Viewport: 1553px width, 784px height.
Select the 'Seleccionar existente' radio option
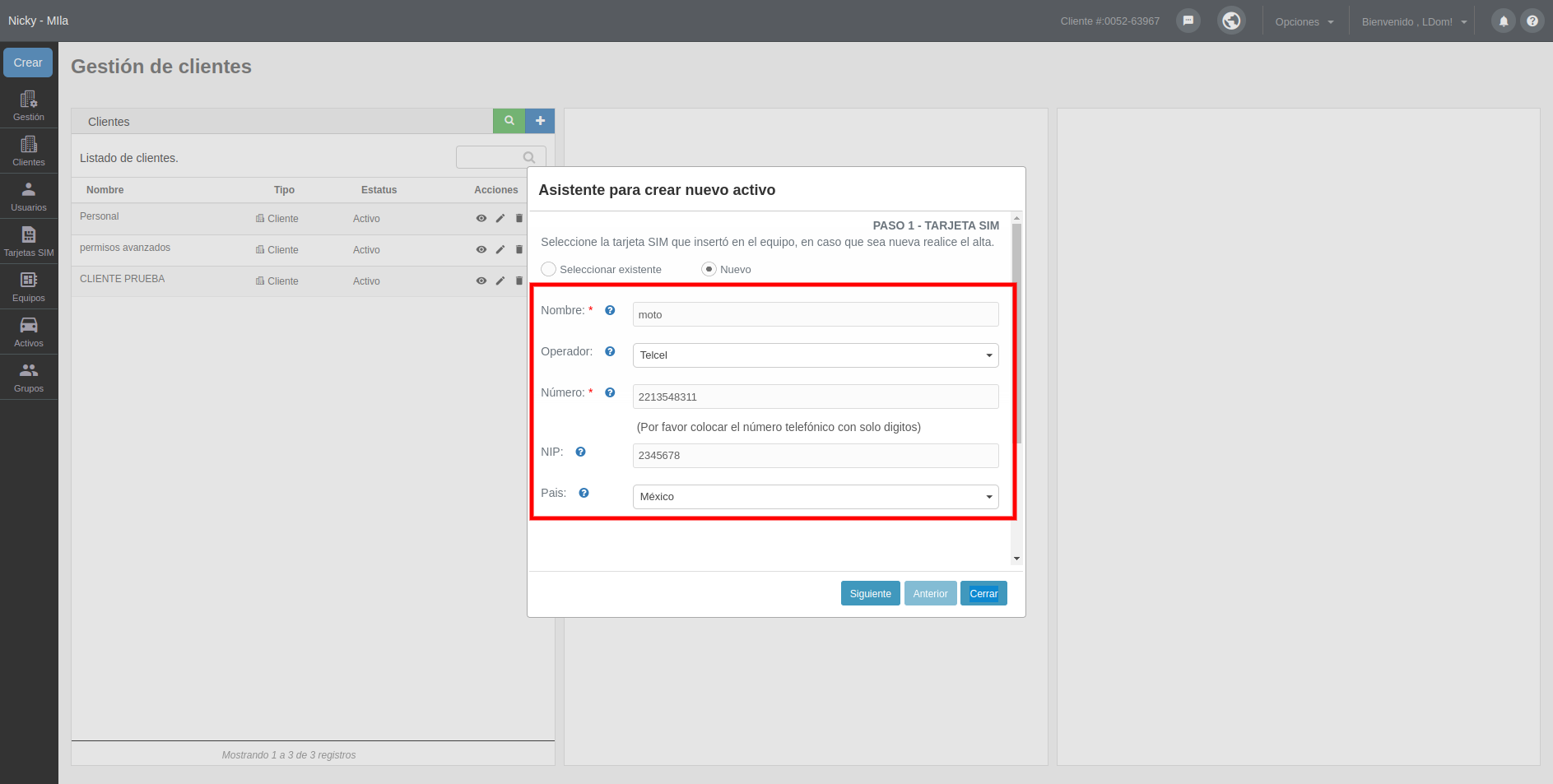pyautogui.click(x=548, y=269)
